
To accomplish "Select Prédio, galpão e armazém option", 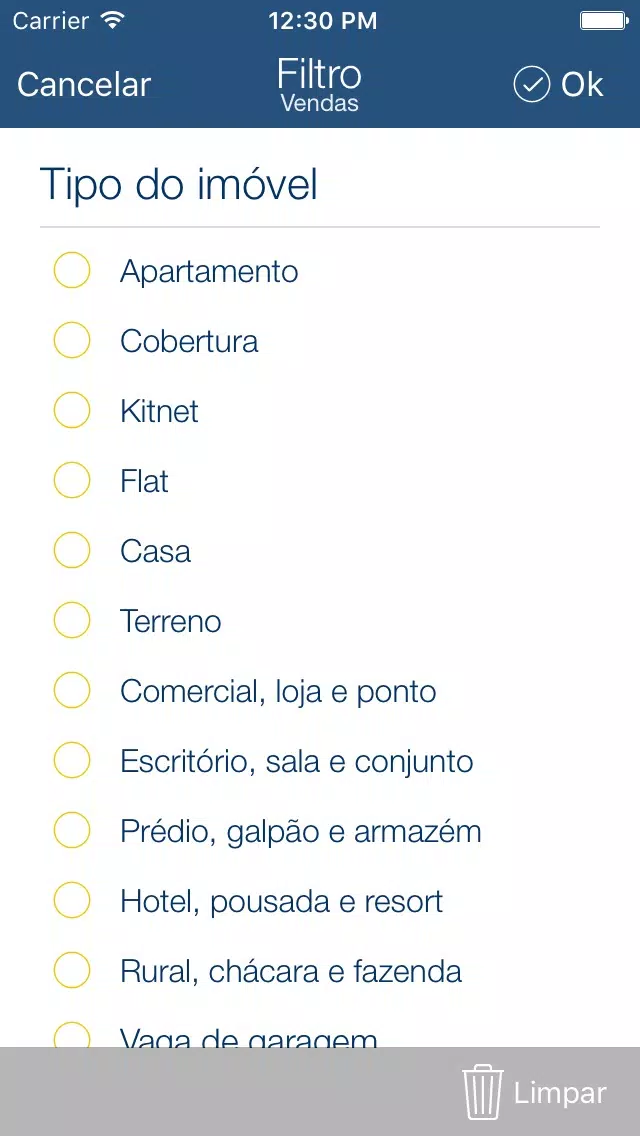I will coord(72,831).
